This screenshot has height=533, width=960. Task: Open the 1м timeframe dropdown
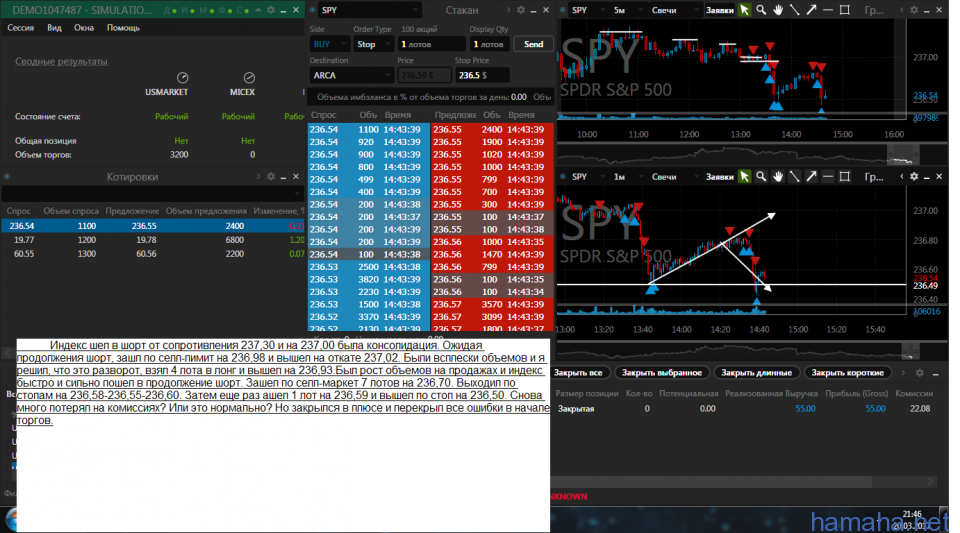point(626,176)
